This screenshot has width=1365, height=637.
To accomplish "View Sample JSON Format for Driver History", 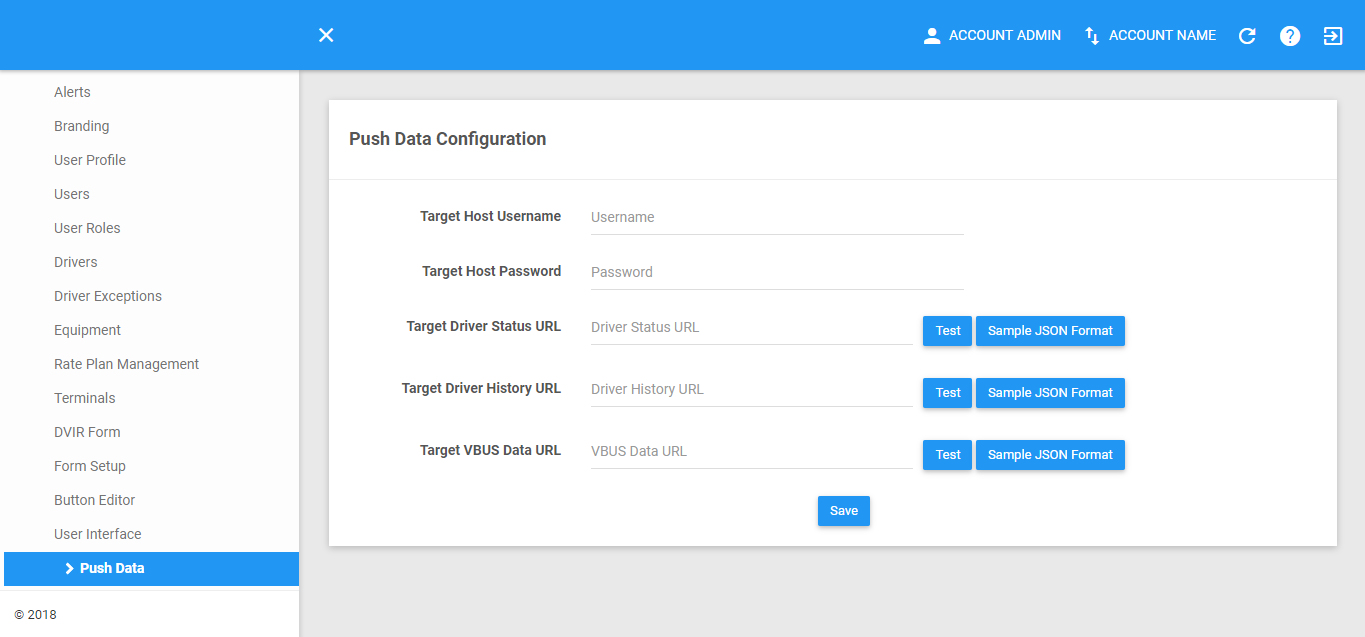I will (1050, 393).
